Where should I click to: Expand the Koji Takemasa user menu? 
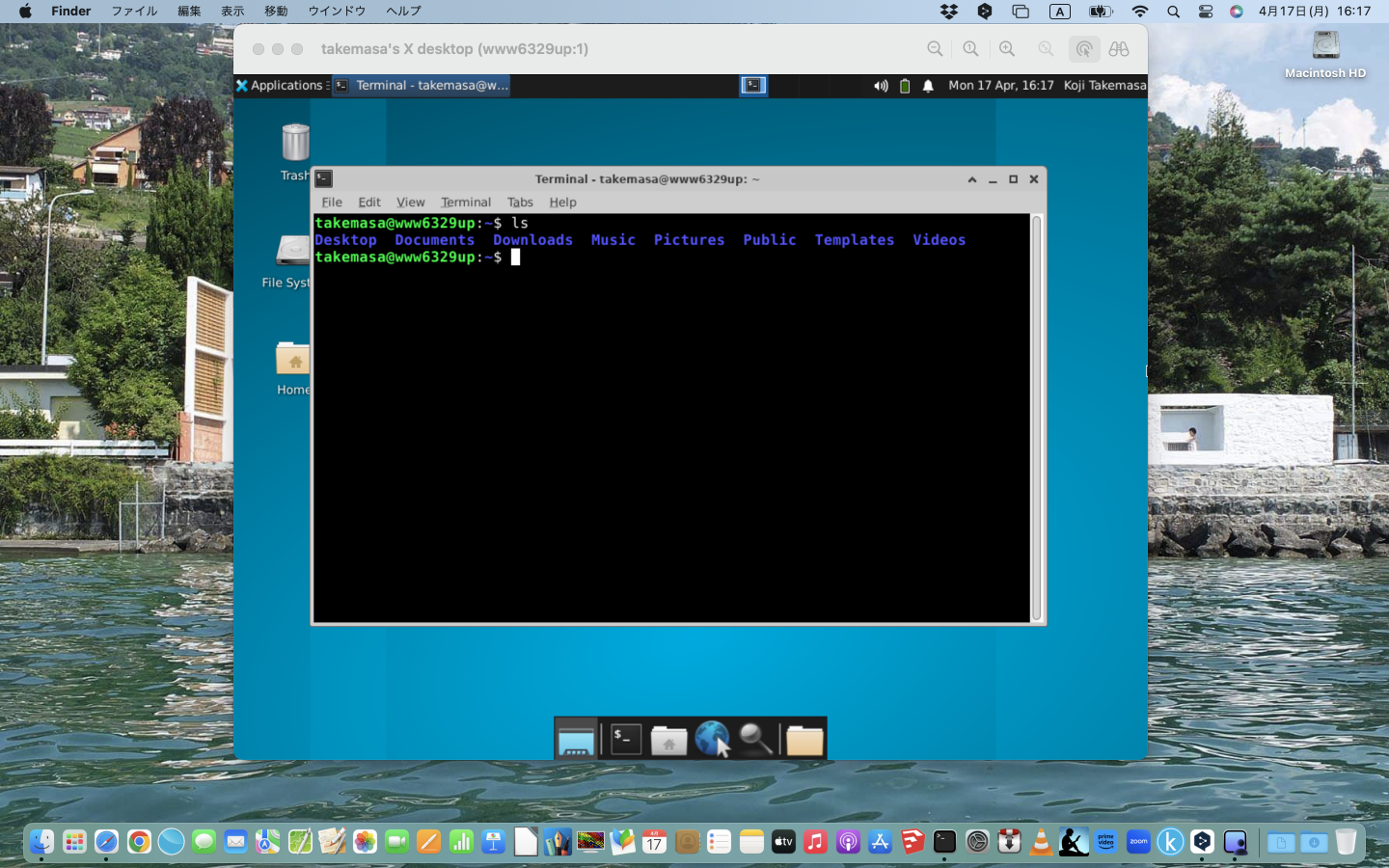coord(1104,86)
